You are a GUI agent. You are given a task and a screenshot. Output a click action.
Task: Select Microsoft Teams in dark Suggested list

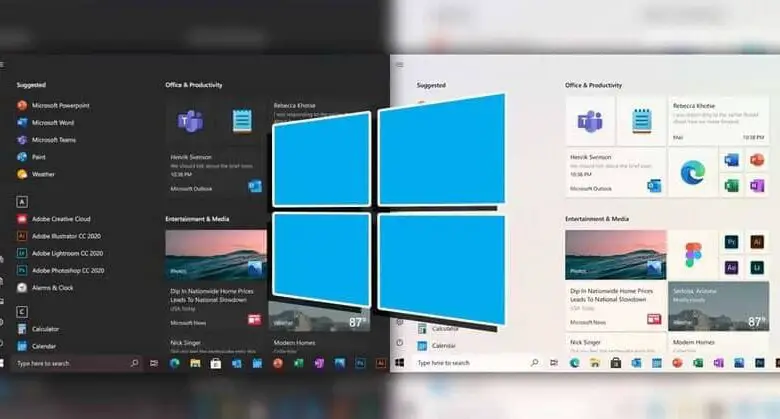coord(46,140)
